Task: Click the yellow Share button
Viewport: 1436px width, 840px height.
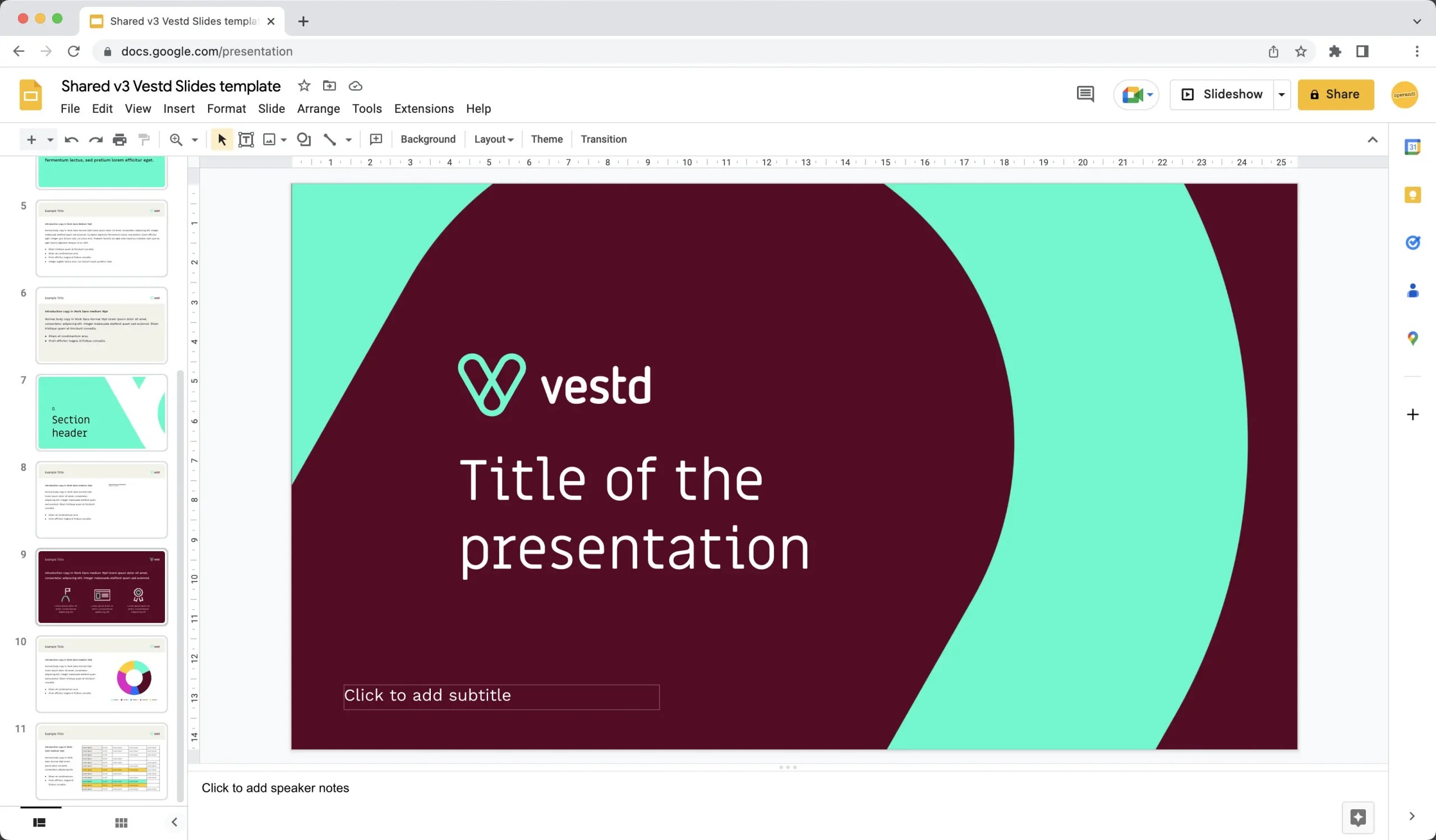Action: [x=1335, y=95]
